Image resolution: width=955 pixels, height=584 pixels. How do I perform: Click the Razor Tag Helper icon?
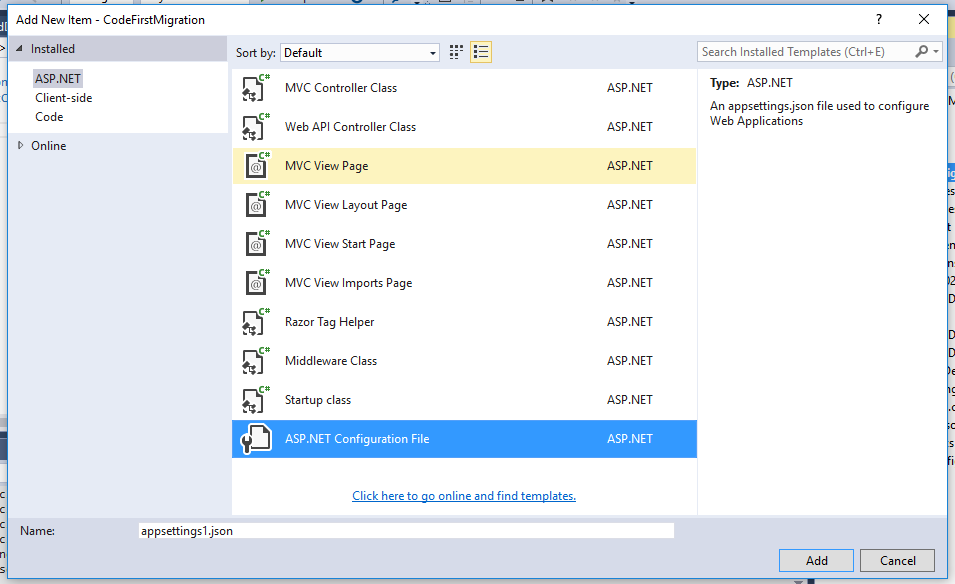pyautogui.click(x=256, y=322)
